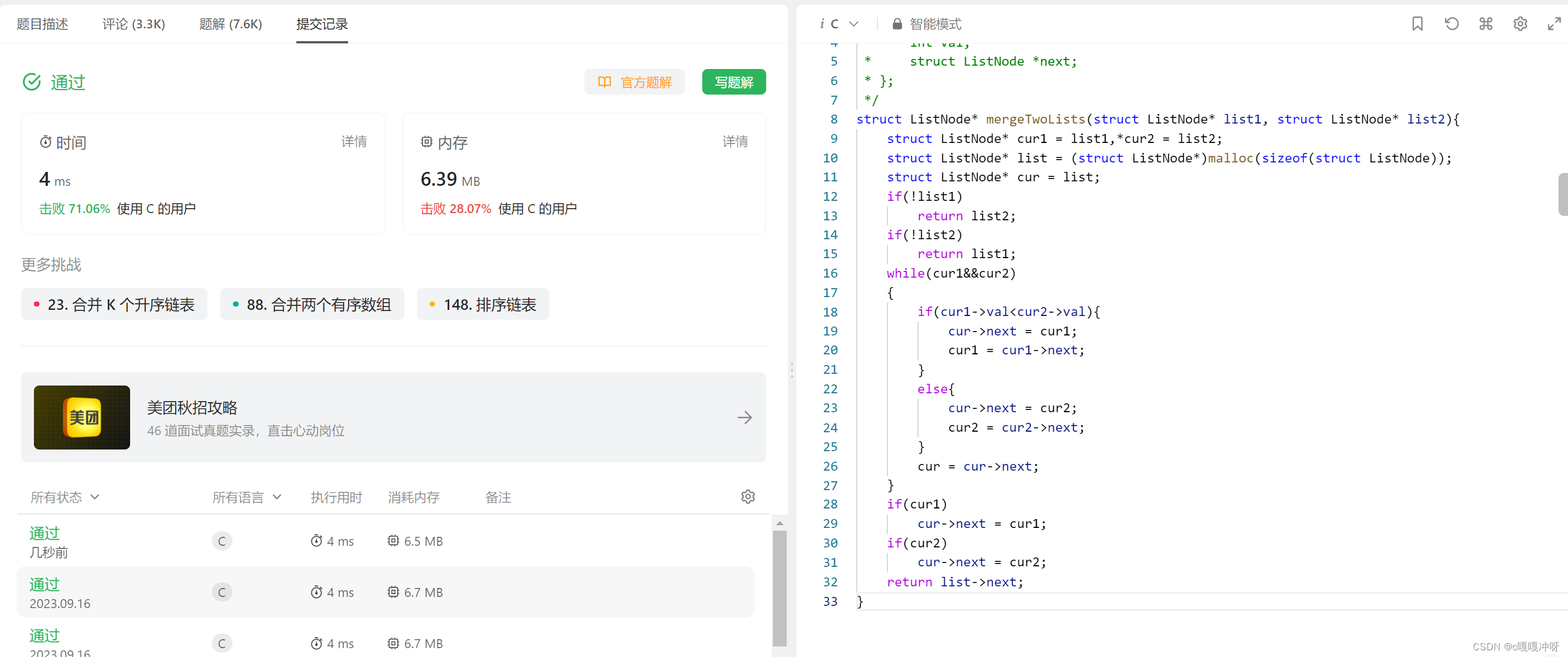The height and width of the screenshot is (657, 1568).
Task: Click C language badge in first 2023.09.16 row
Action: [x=221, y=592]
